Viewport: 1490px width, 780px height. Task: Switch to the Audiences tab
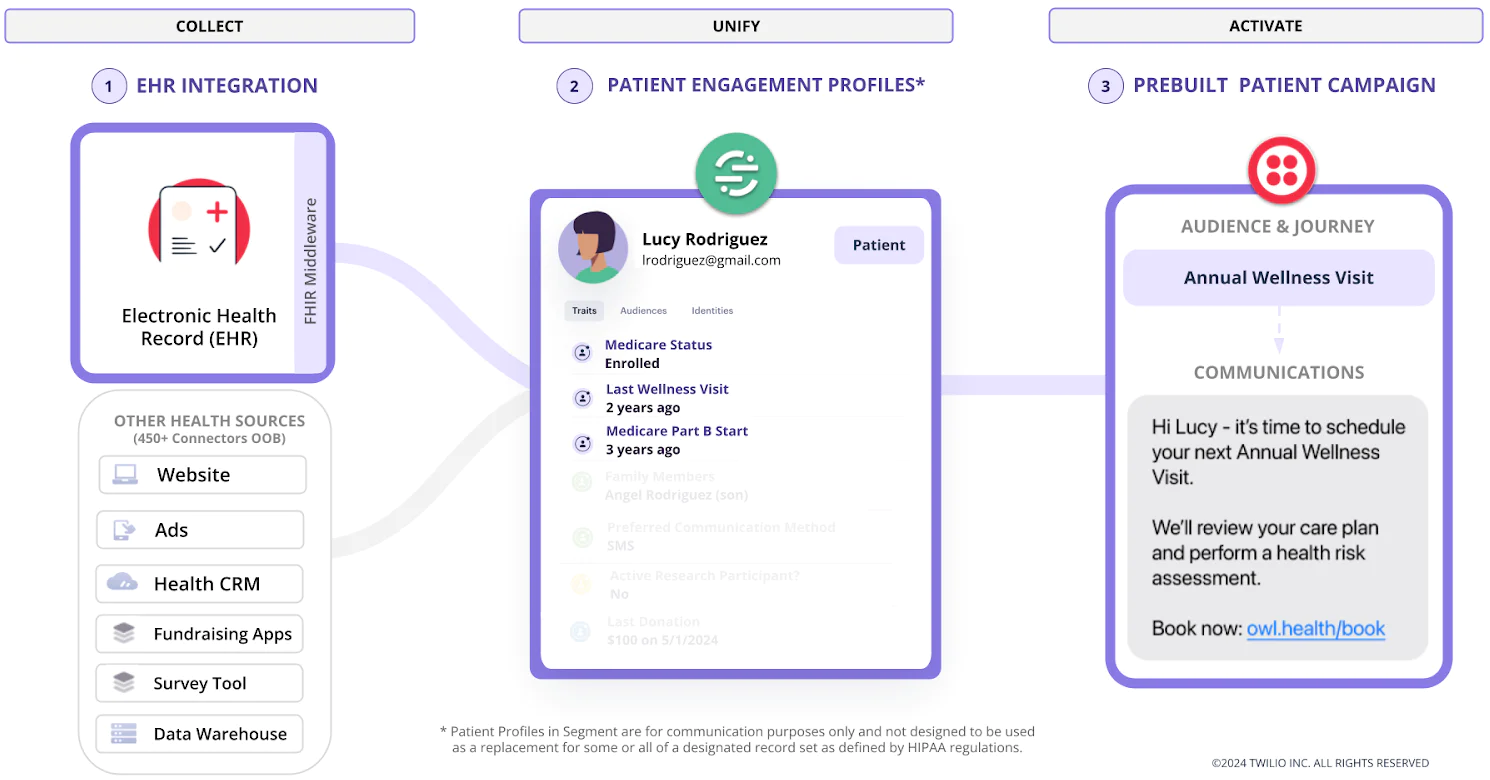coord(643,311)
